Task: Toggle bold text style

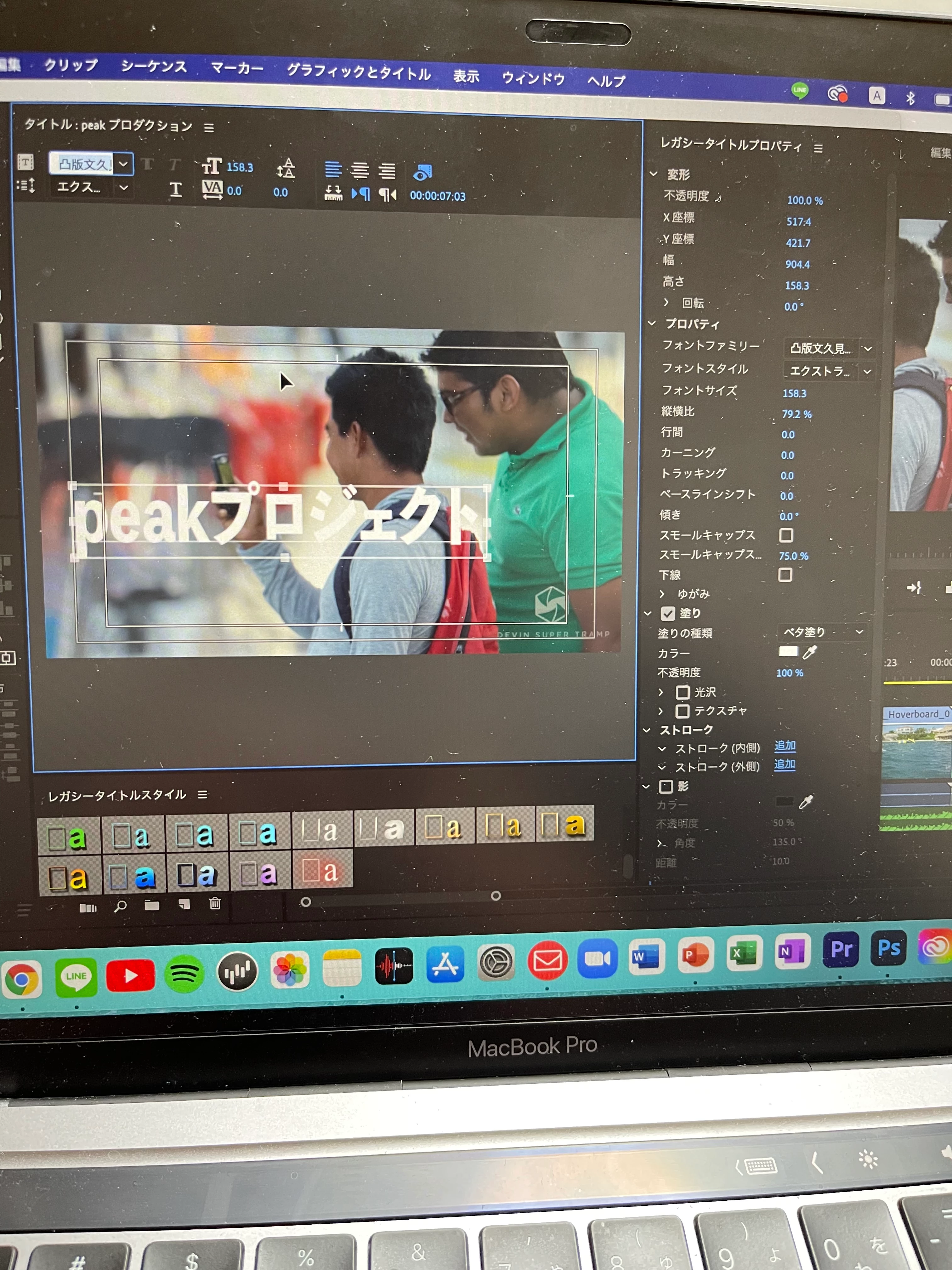Action: coord(147,165)
